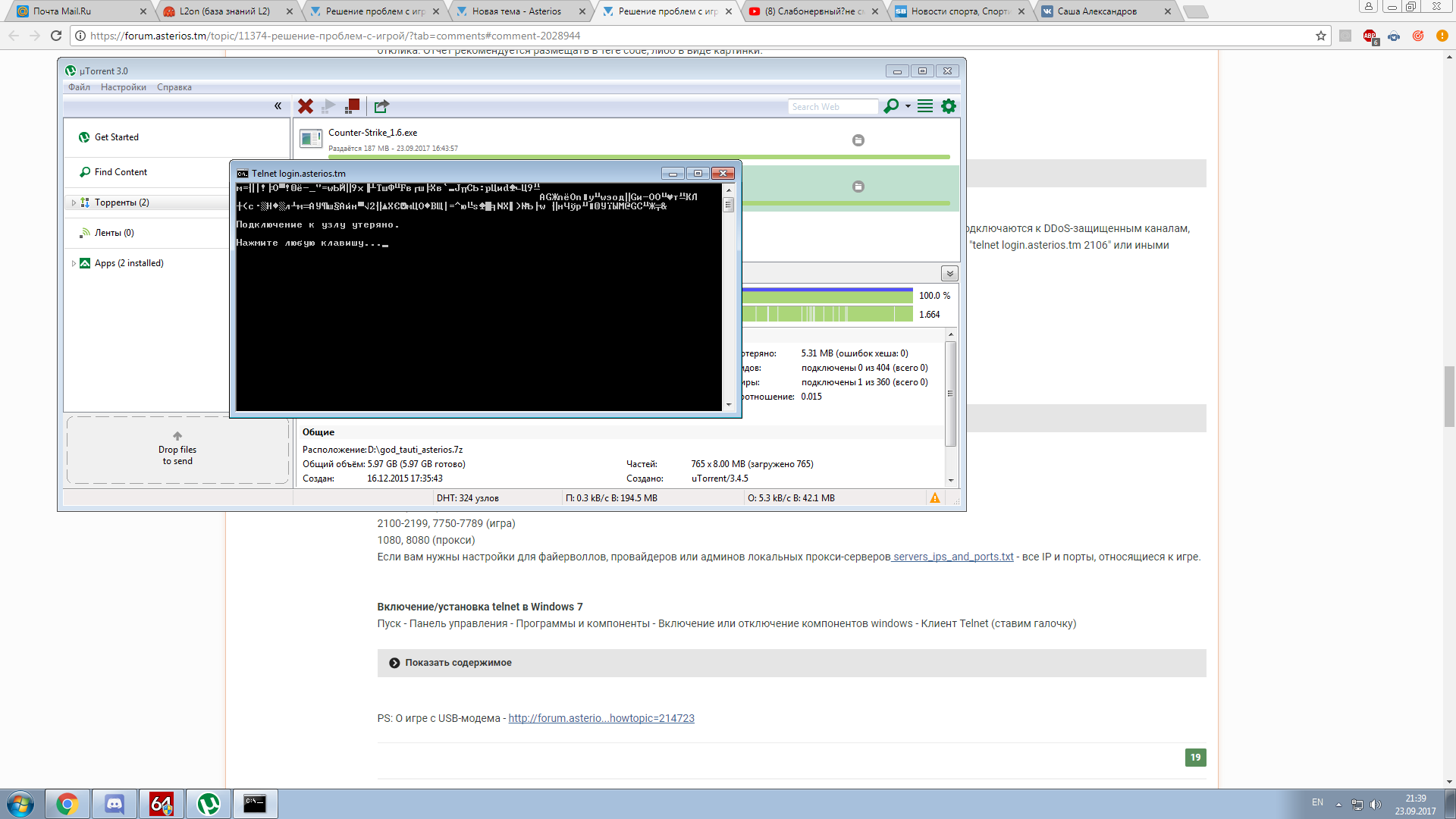
Task: Switch to Новости спорта browser tab
Action: pyautogui.click(x=959, y=11)
